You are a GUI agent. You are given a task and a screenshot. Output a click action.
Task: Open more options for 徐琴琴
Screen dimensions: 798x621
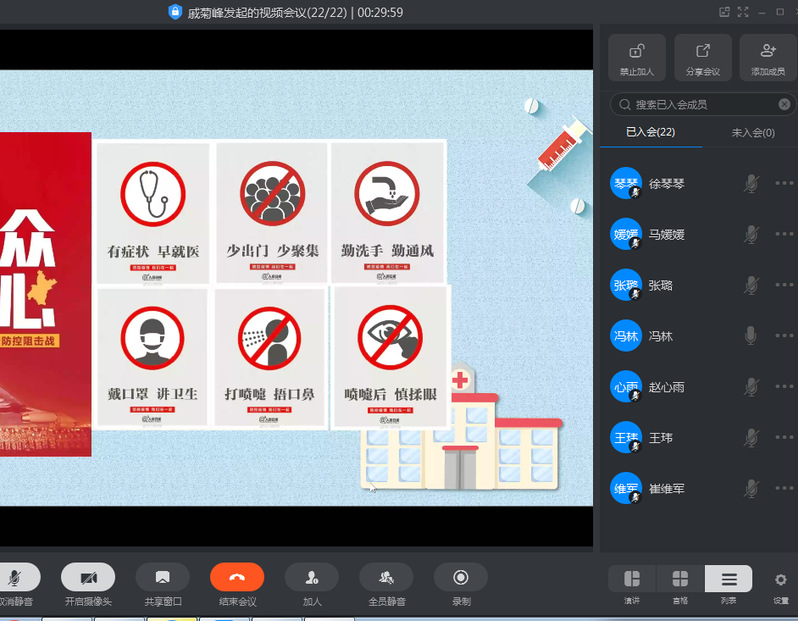pyautogui.click(x=784, y=183)
